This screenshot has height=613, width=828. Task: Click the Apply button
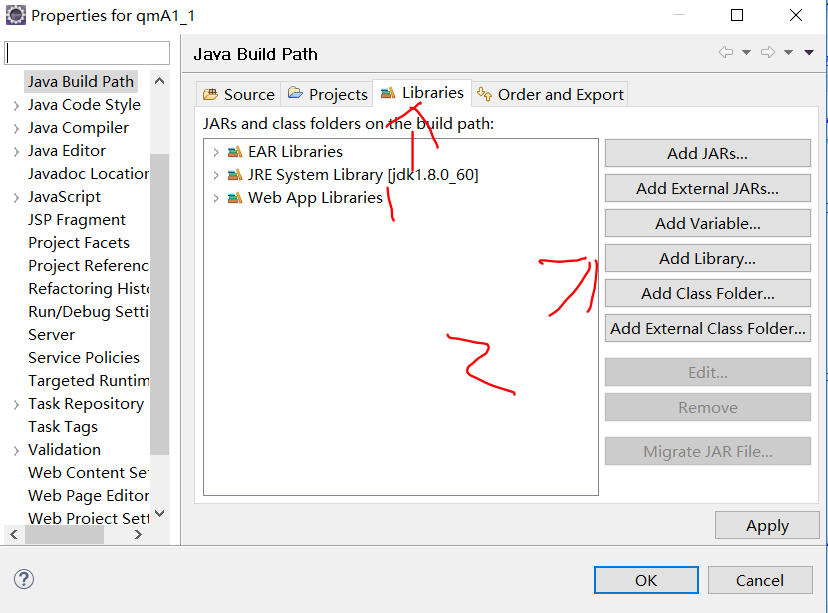pyautogui.click(x=767, y=525)
